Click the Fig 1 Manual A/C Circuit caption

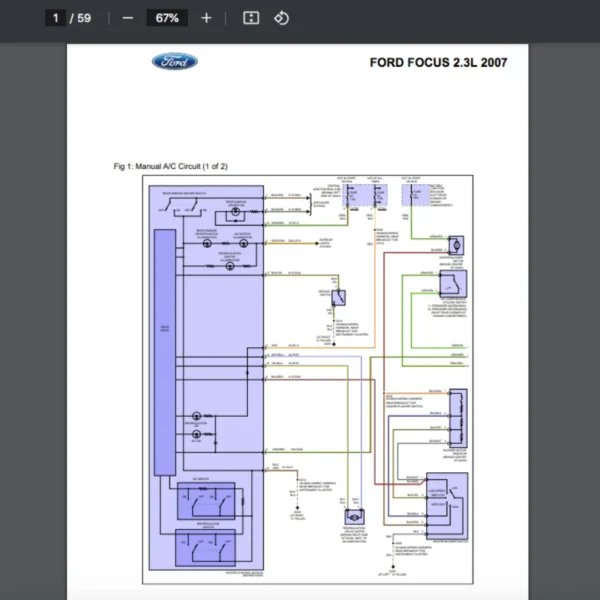point(171,166)
